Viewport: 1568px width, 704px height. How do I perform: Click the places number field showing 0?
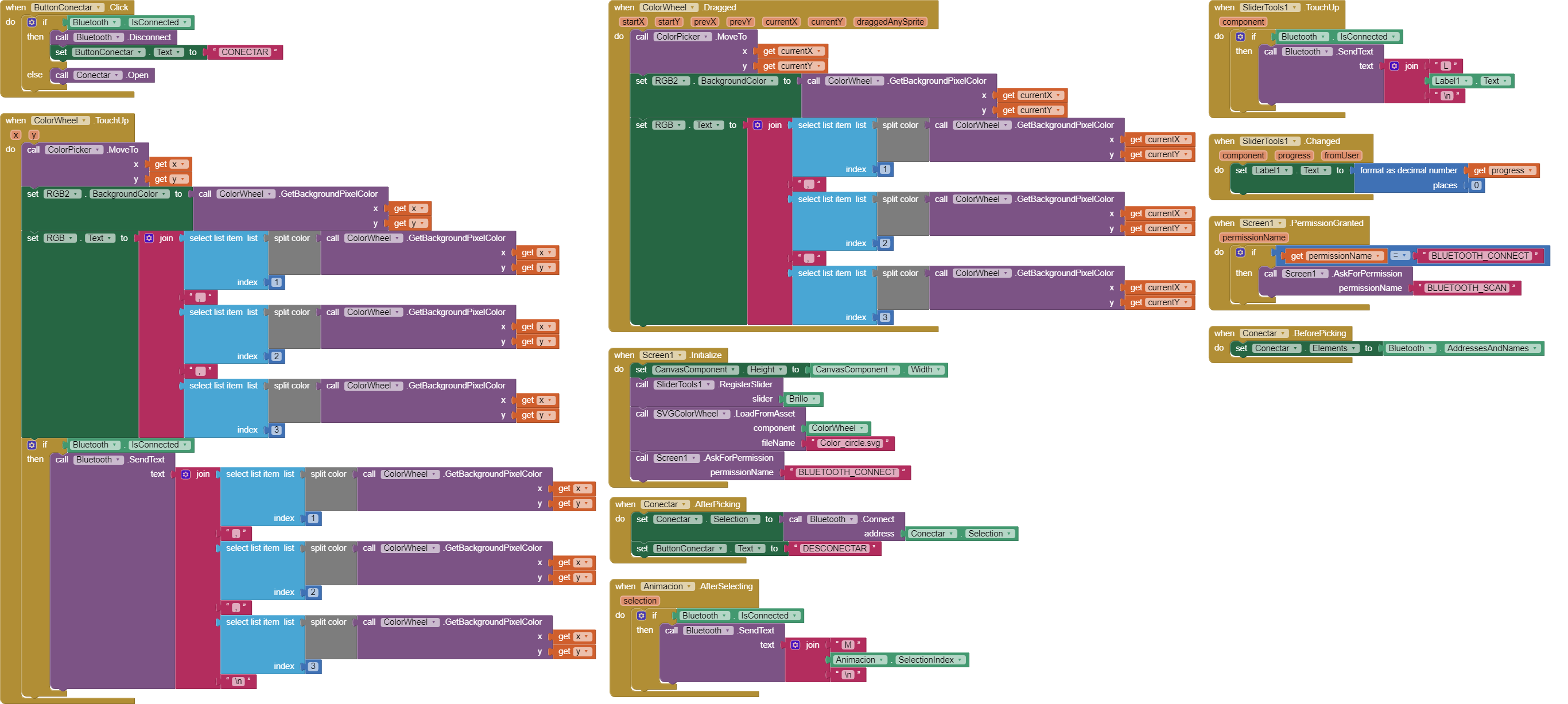(x=1476, y=185)
